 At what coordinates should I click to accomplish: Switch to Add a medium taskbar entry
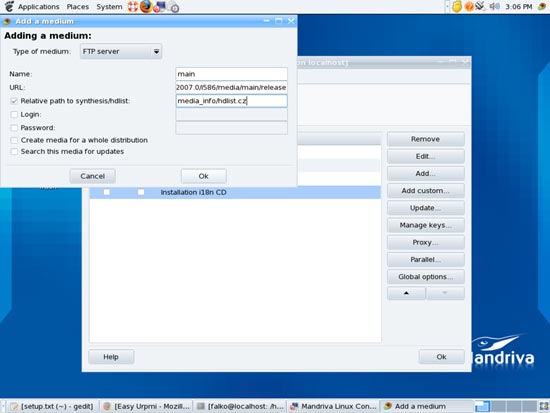click(x=427, y=406)
